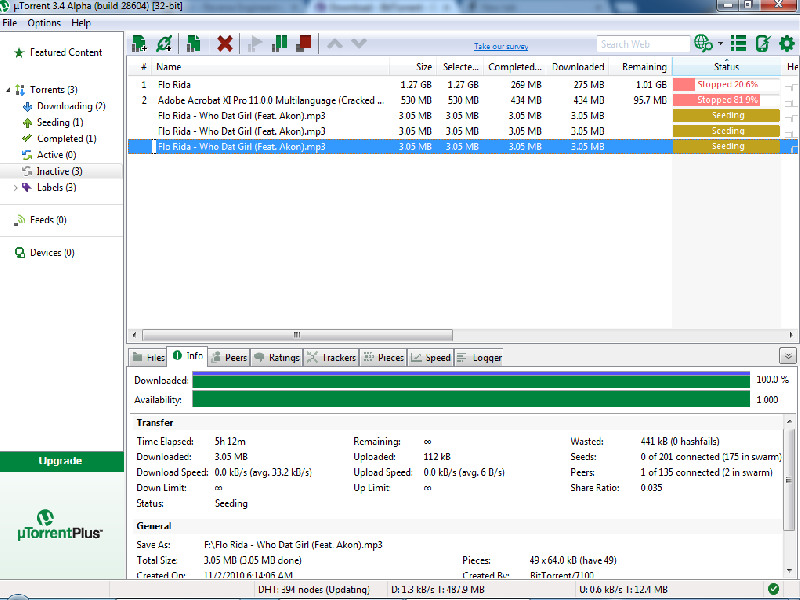Click the Create New Torrent icon
The width and height of the screenshot is (800, 600).
click(193, 44)
